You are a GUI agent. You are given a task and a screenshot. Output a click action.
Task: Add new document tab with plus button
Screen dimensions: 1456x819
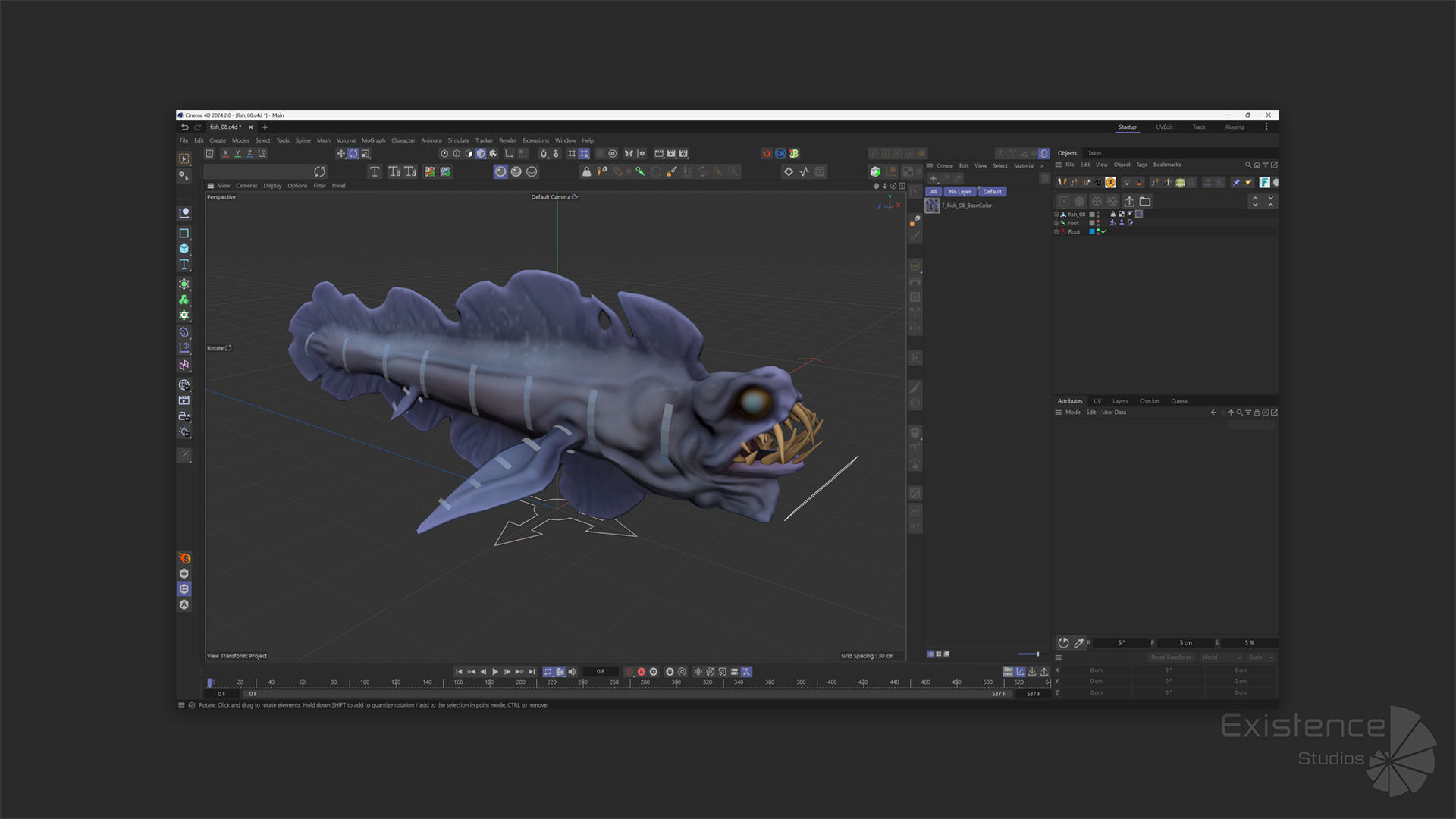[x=265, y=127]
